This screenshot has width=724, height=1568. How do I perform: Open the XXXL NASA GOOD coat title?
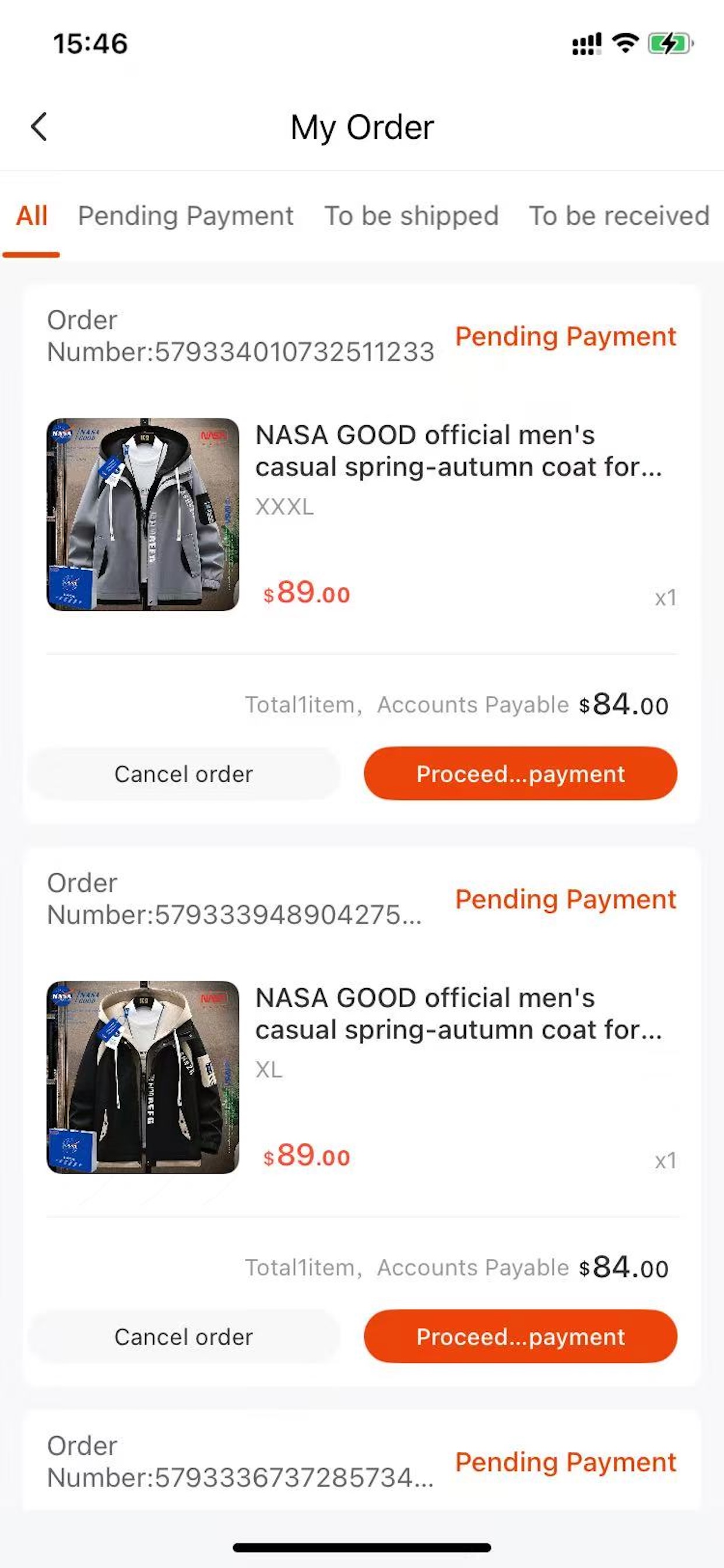[458, 451]
